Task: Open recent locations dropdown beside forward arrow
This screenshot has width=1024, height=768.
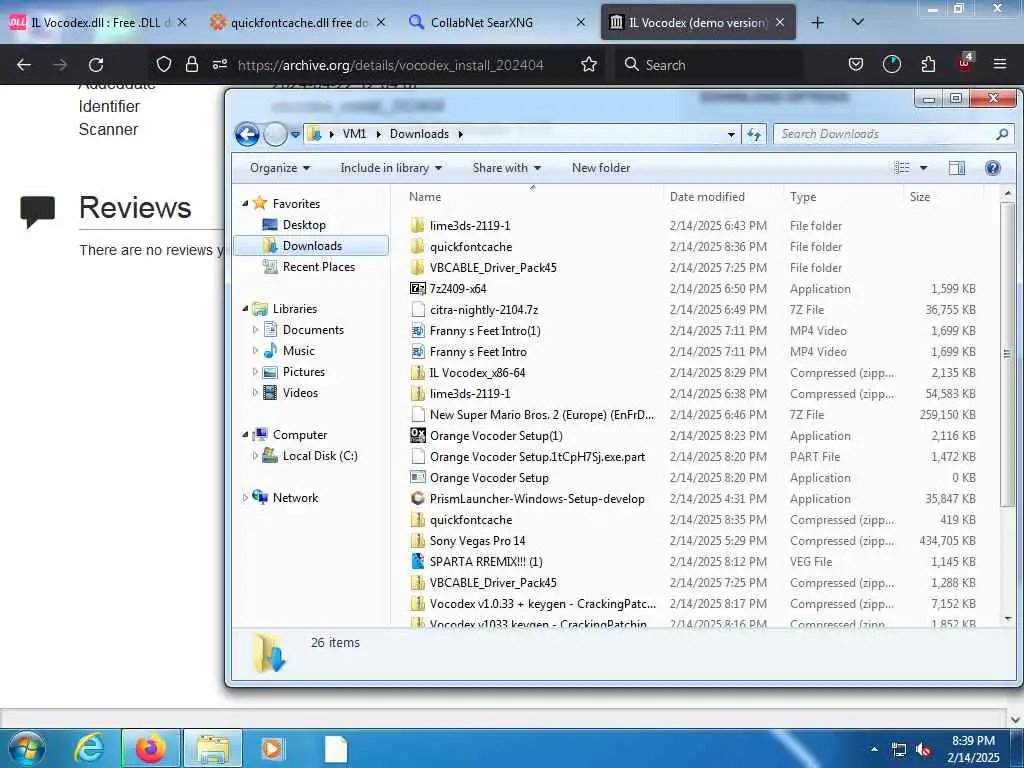Action: (x=295, y=135)
